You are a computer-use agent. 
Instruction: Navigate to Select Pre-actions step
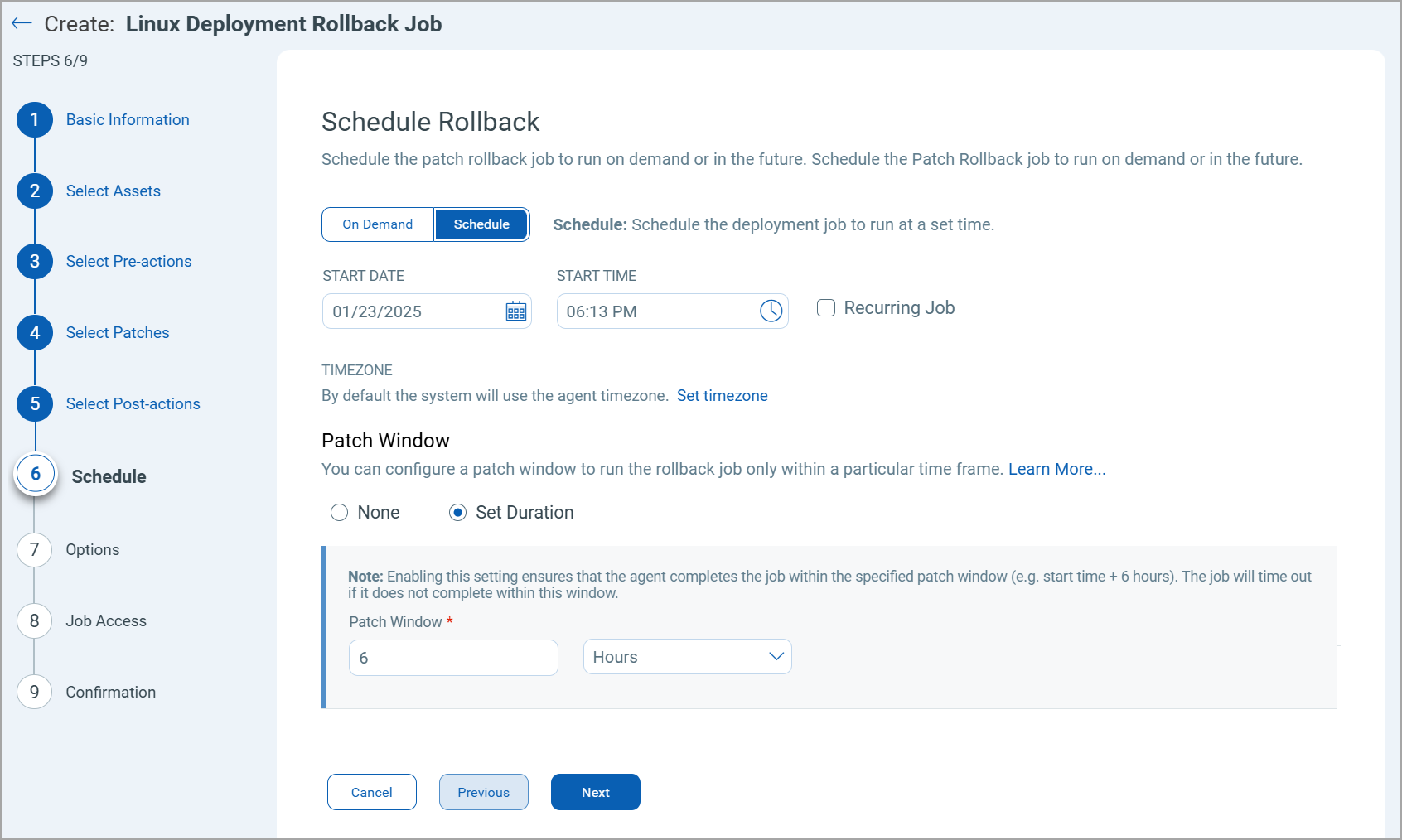34,261
